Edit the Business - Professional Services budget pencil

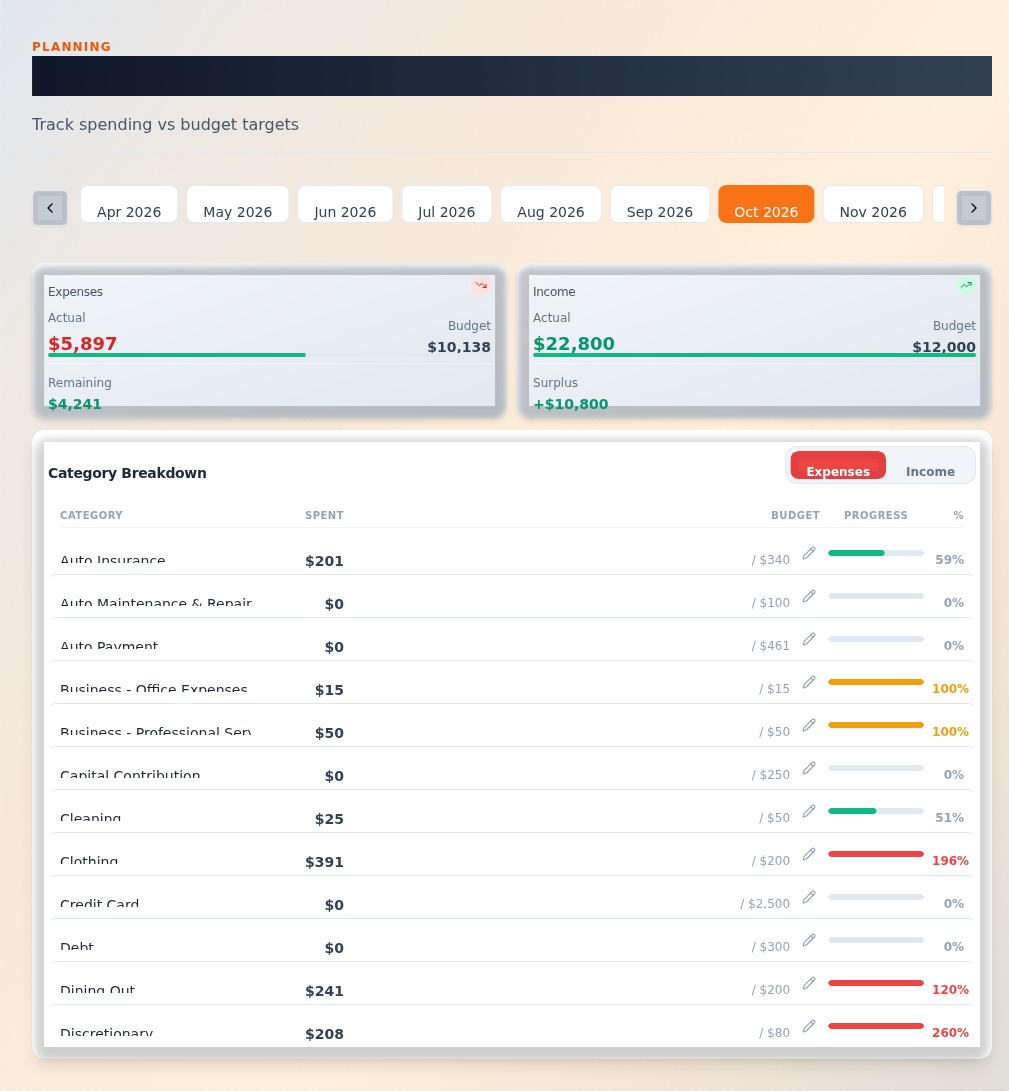809,726
